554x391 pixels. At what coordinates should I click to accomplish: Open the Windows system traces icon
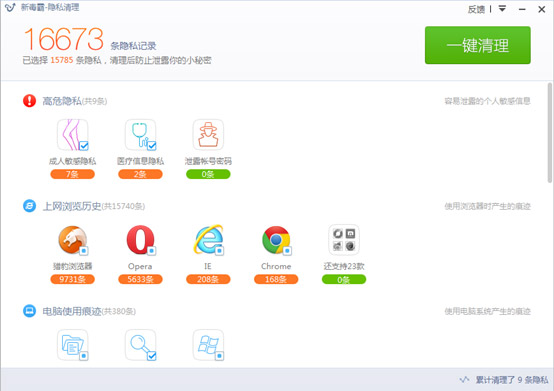[x=208, y=345]
